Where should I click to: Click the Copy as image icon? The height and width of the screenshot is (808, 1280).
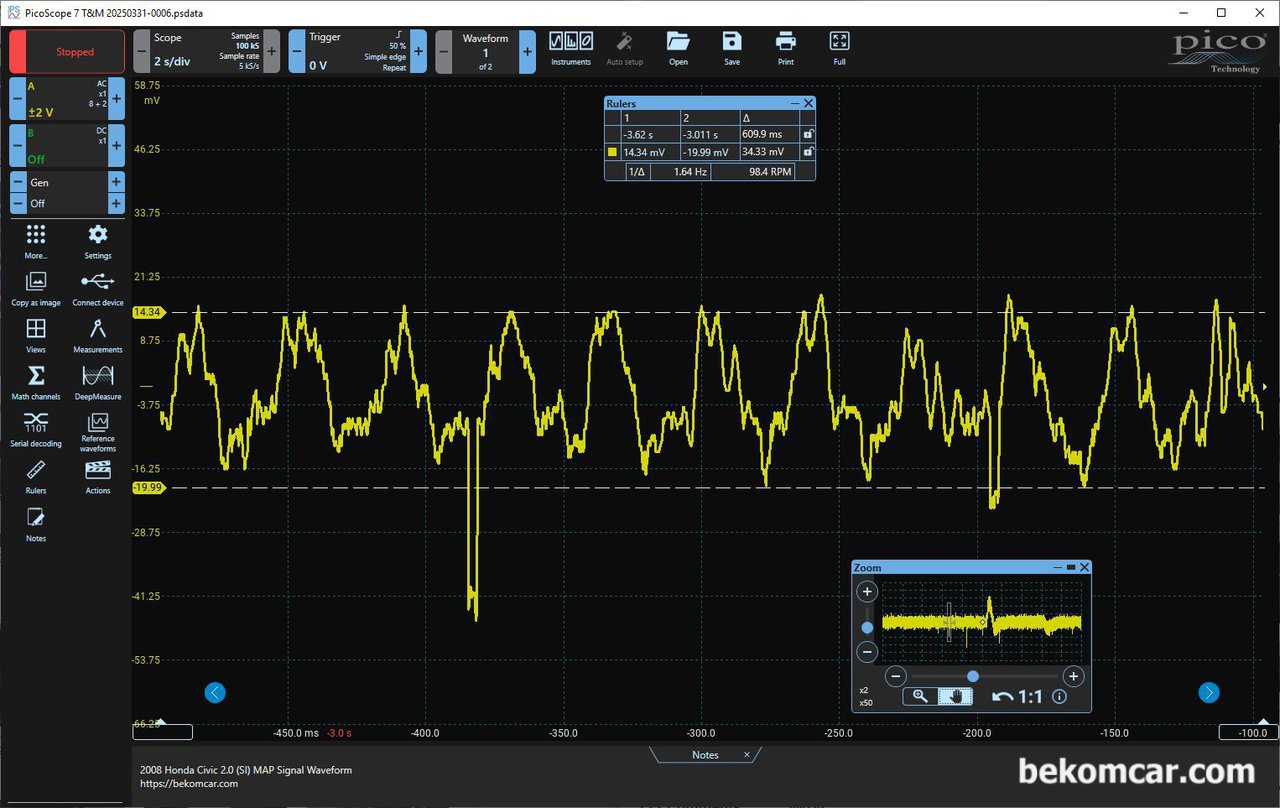tap(36, 288)
